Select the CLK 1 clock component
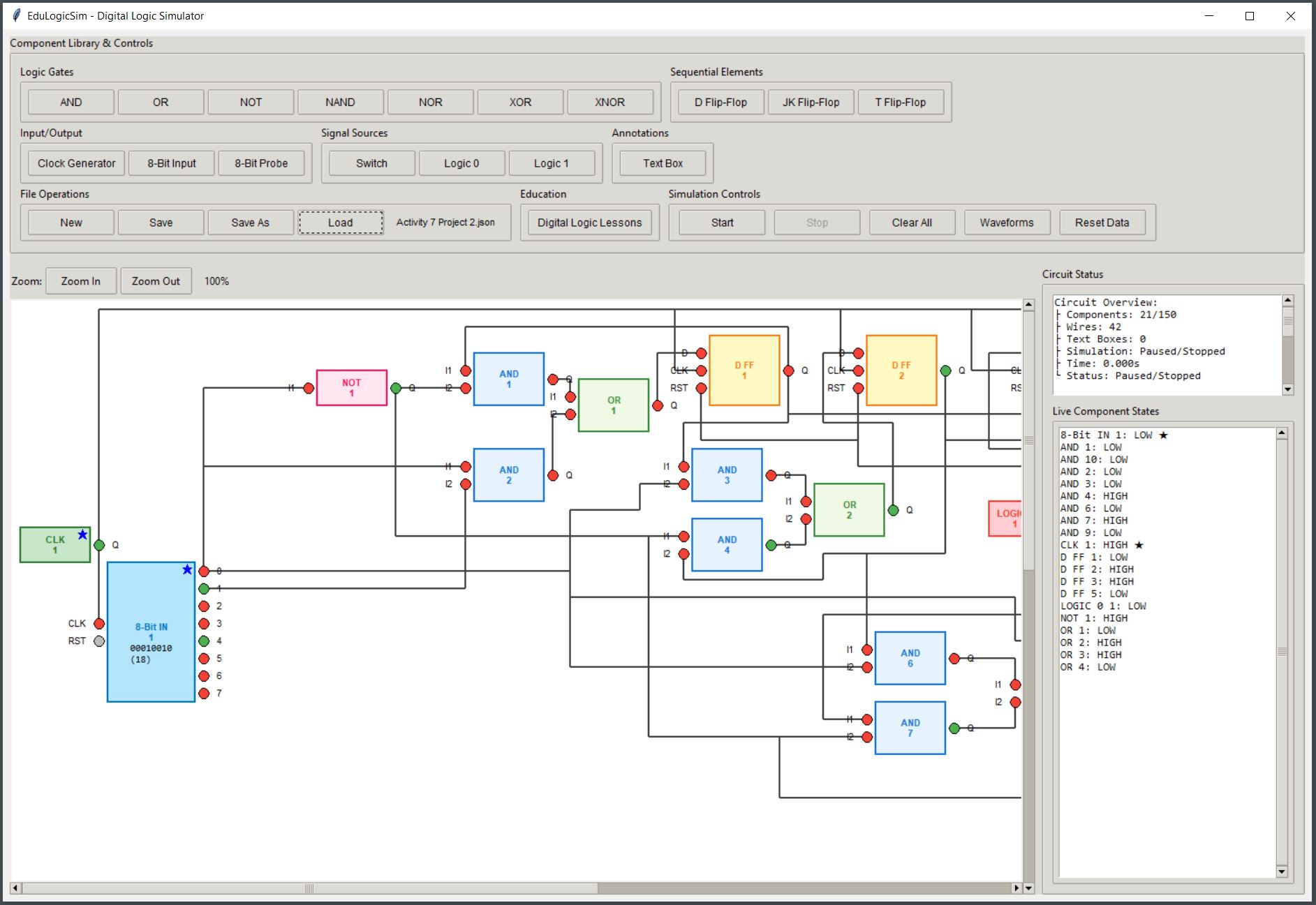This screenshot has width=1316, height=905. pyautogui.click(x=55, y=545)
